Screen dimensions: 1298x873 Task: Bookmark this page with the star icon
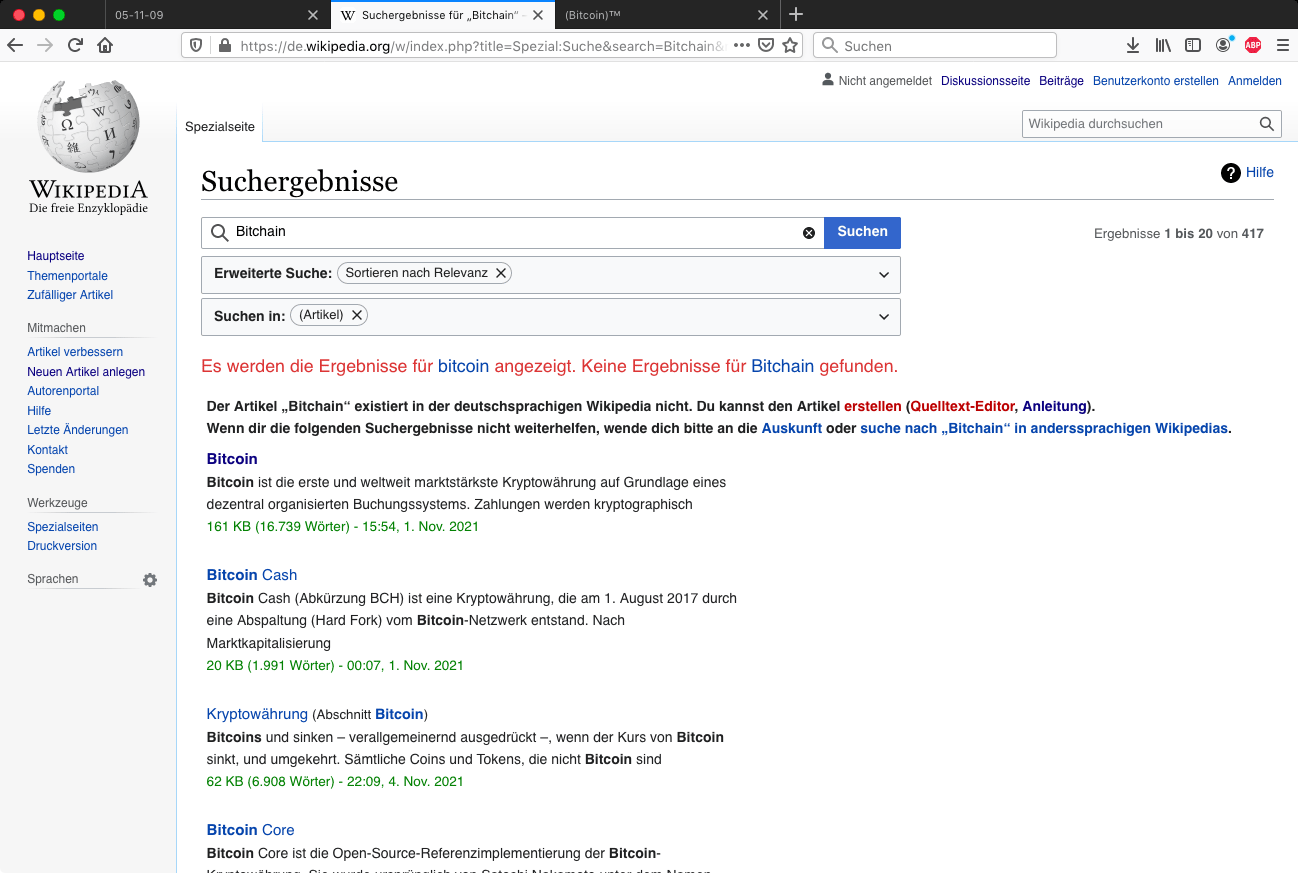pos(789,45)
